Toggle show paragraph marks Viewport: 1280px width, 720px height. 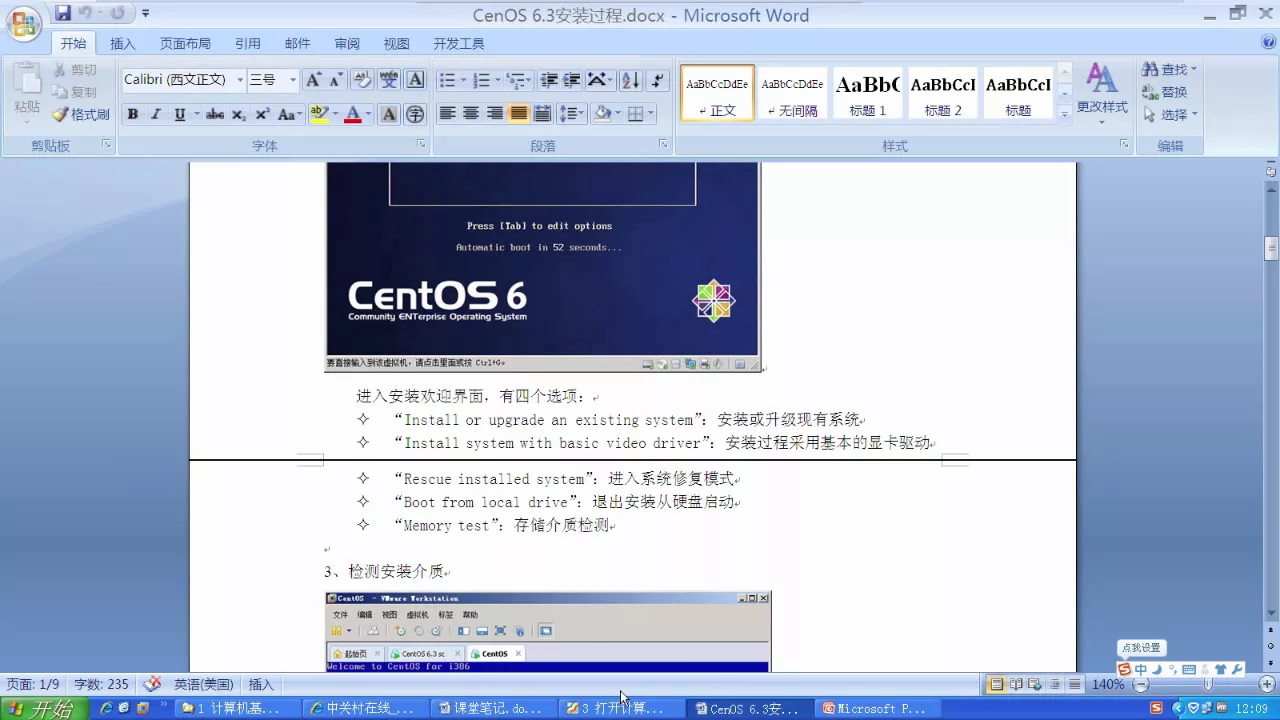[x=657, y=80]
